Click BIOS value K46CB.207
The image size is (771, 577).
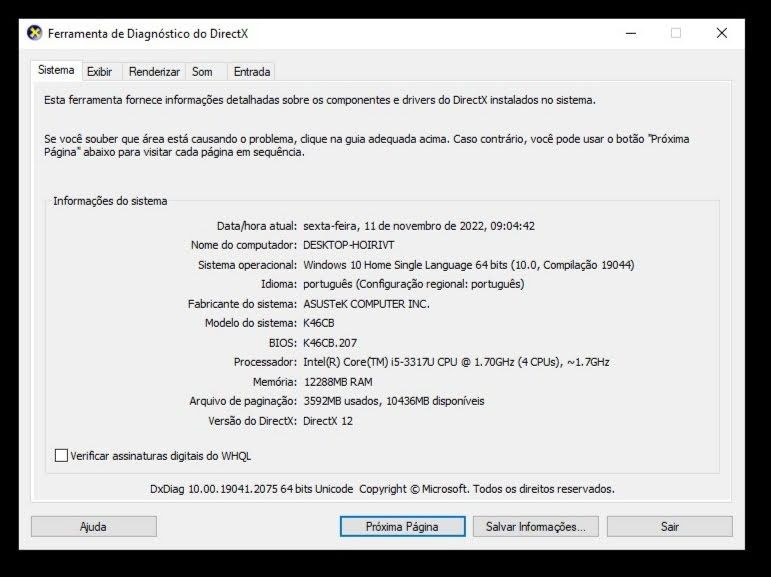coord(330,342)
